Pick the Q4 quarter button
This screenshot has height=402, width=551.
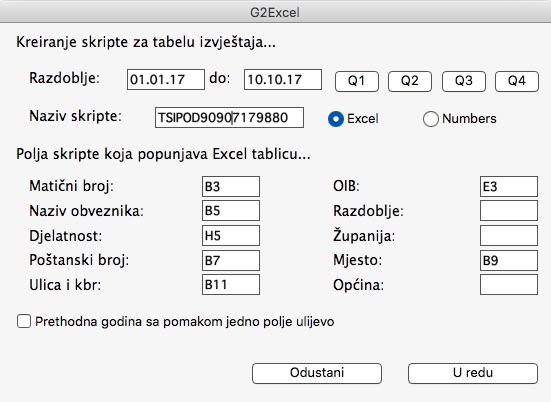pyautogui.click(x=517, y=81)
